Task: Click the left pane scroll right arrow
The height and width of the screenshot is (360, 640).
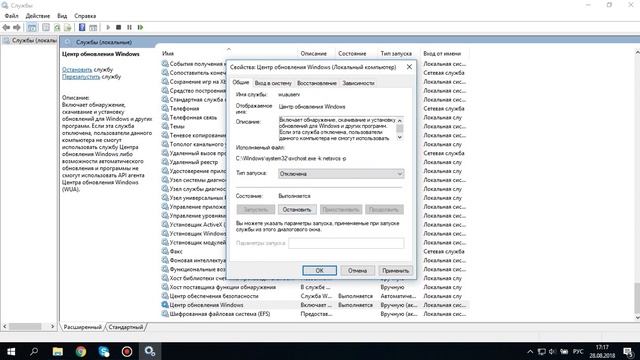Action: (x=52, y=327)
